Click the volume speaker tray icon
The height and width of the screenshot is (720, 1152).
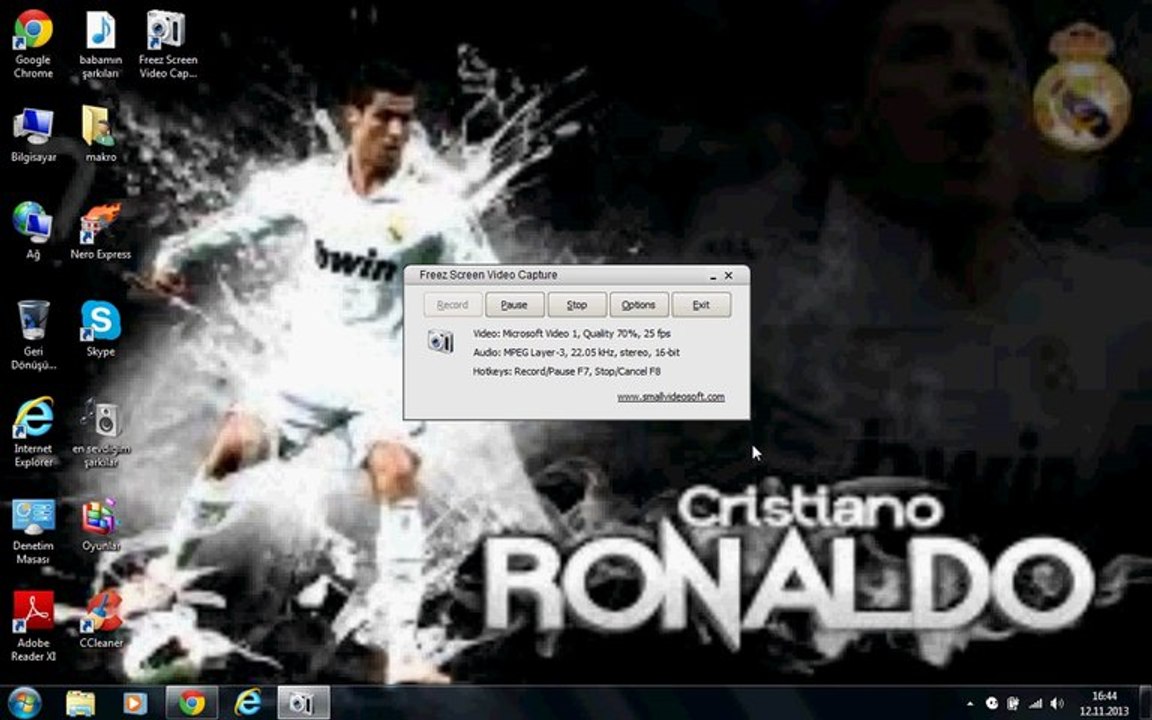pos(1056,704)
